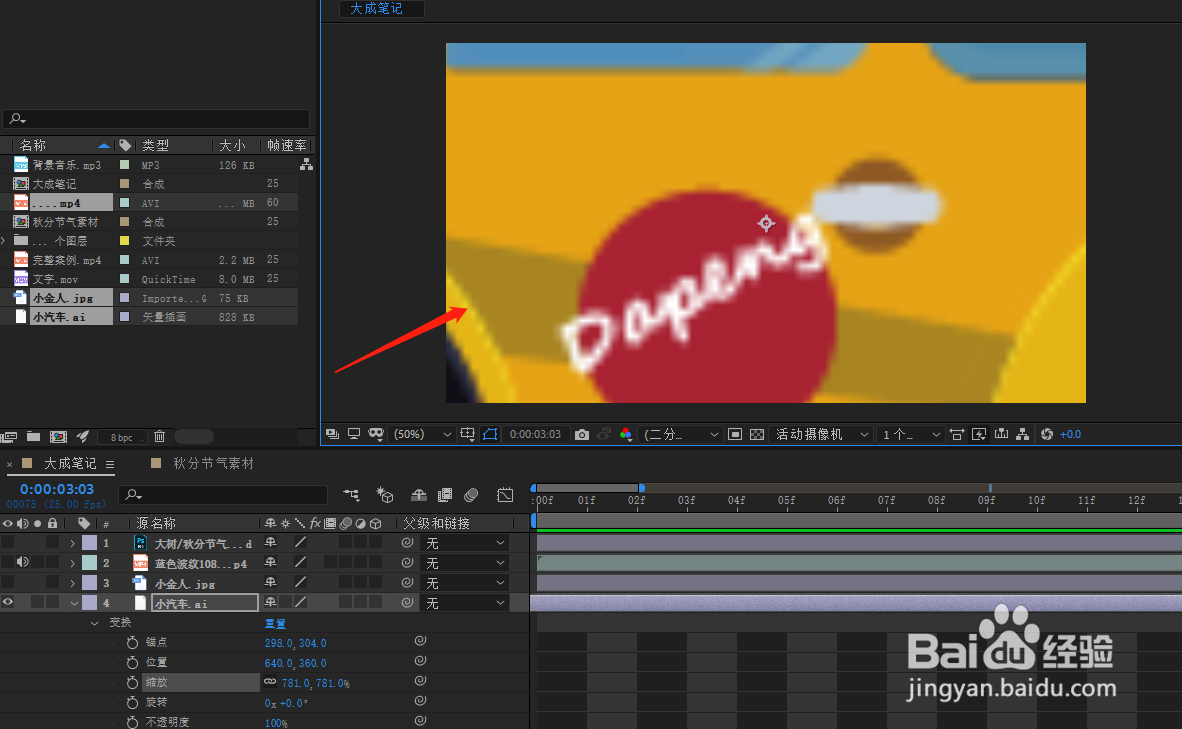The image size is (1182, 729).
Task: Toggle visibility eye box for layer 1
Action: tap(8, 542)
